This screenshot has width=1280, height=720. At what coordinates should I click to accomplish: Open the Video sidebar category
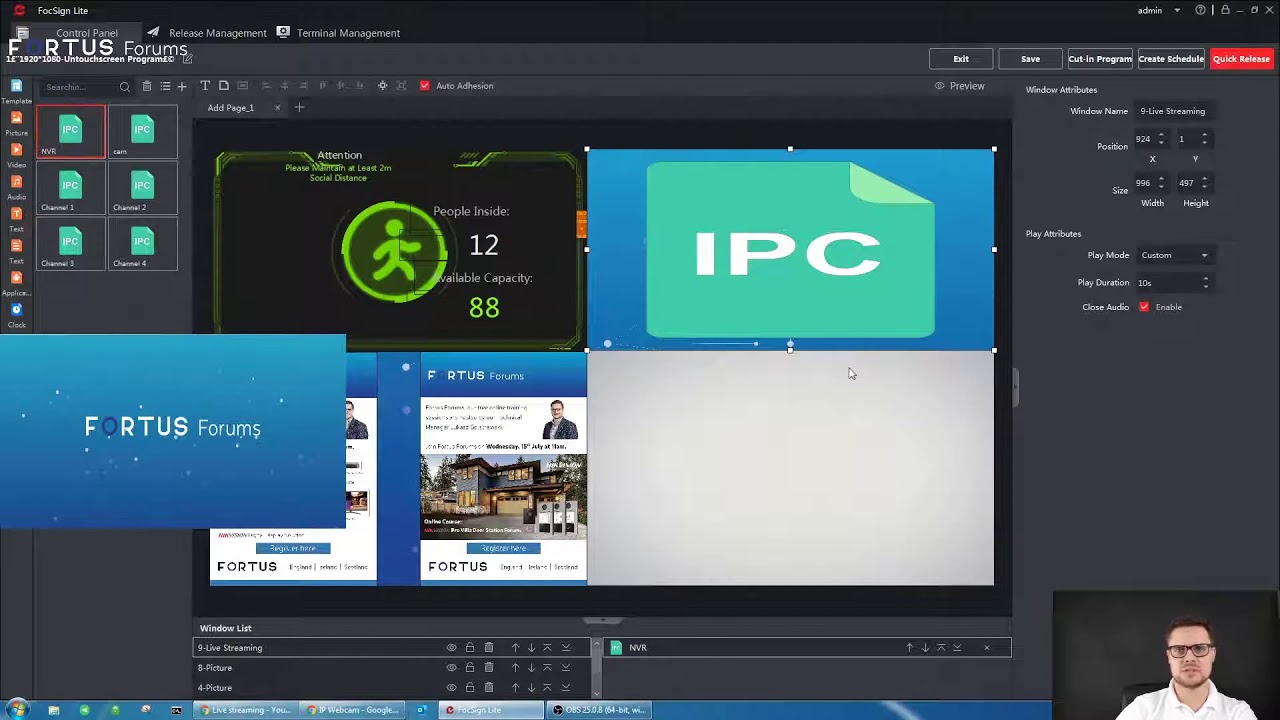(16, 156)
